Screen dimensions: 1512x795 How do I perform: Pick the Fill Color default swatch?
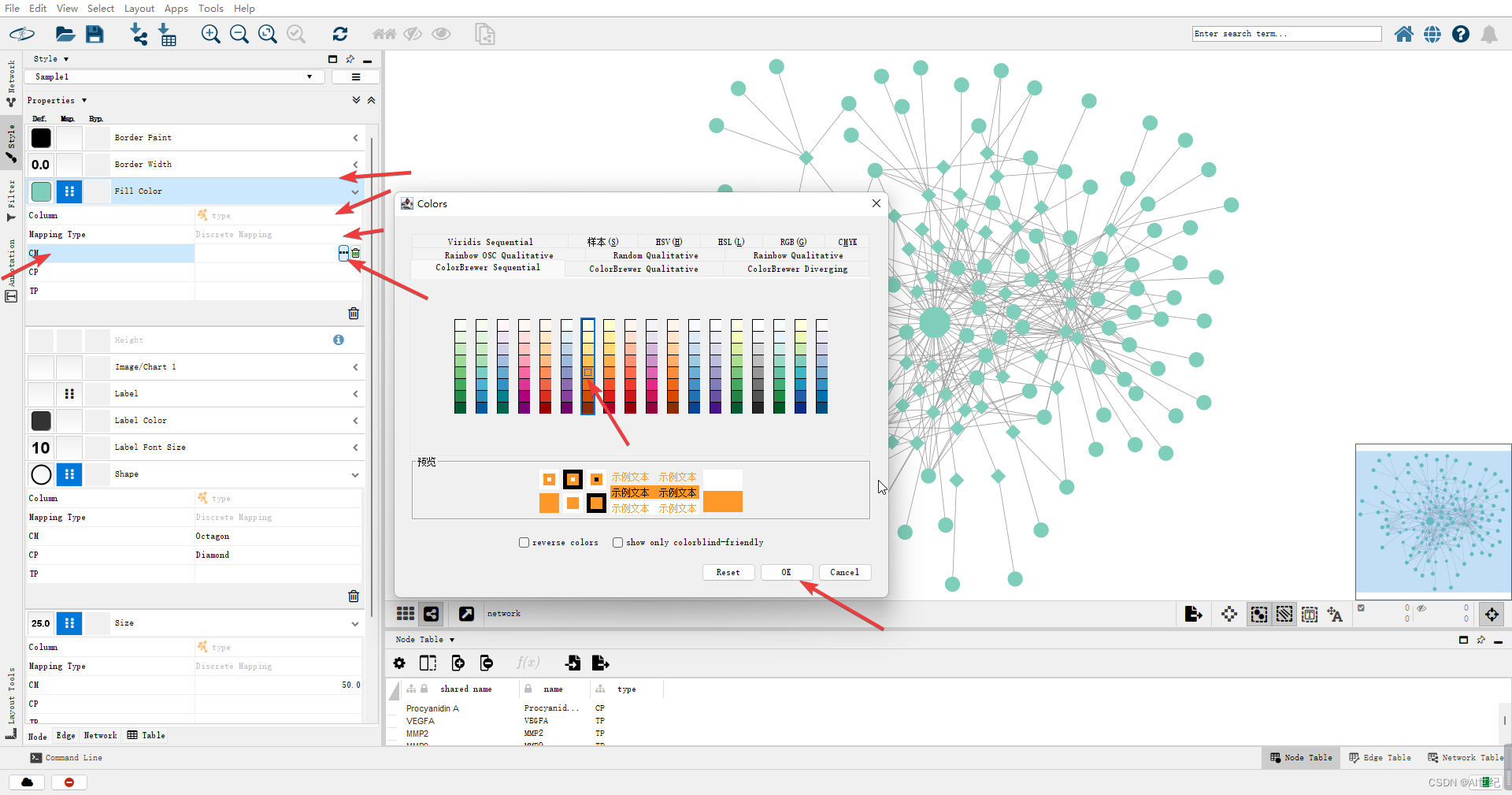point(41,191)
